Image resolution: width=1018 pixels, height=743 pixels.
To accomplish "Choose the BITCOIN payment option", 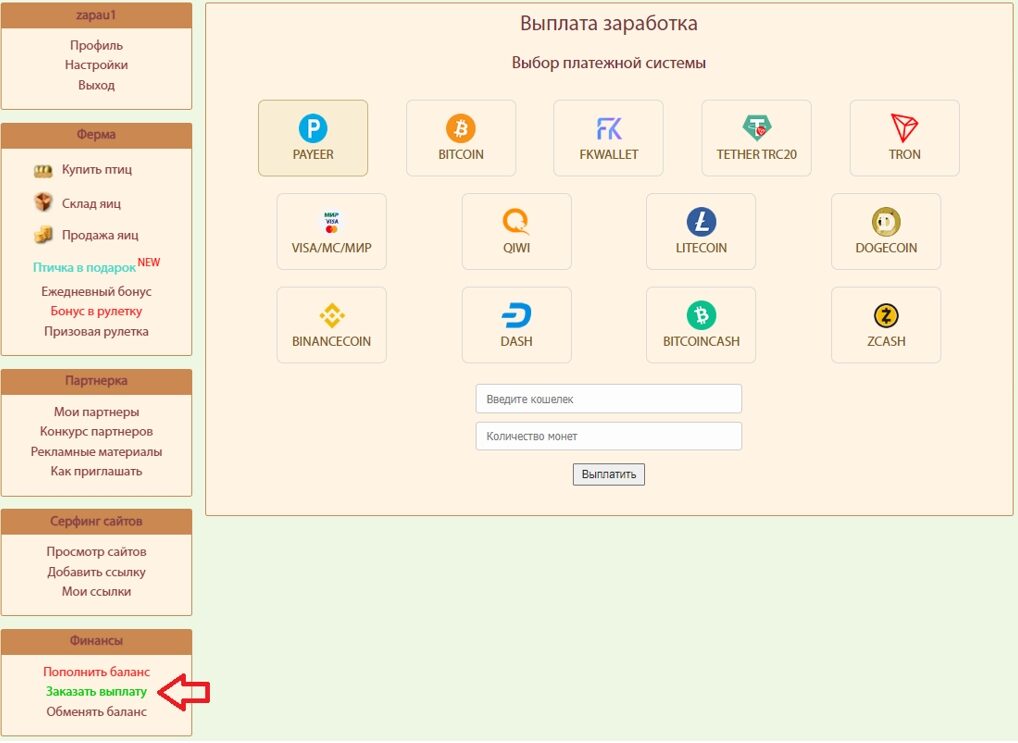I will pos(461,138).
